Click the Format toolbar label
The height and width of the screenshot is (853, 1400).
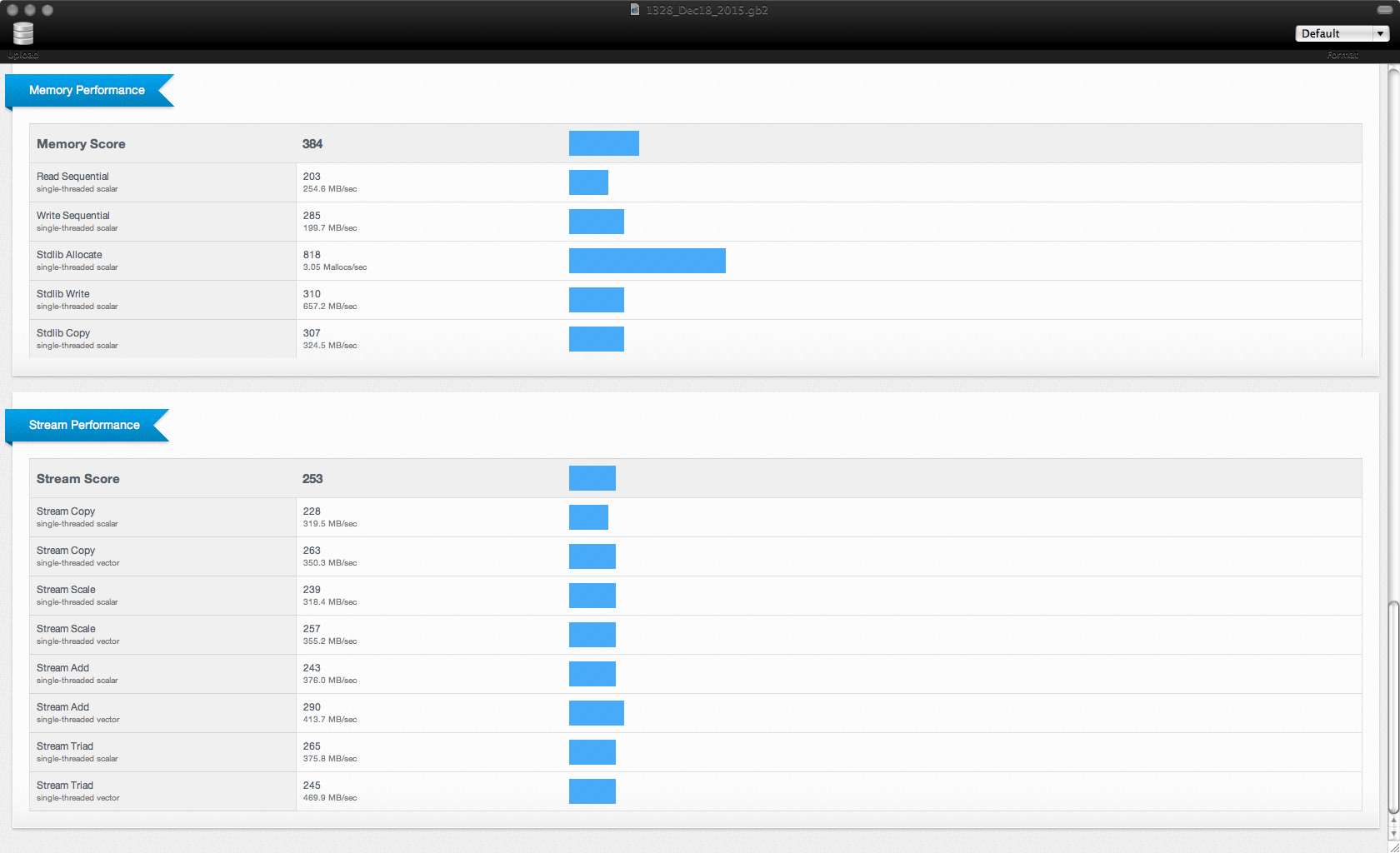click(x=1342, y=55)
